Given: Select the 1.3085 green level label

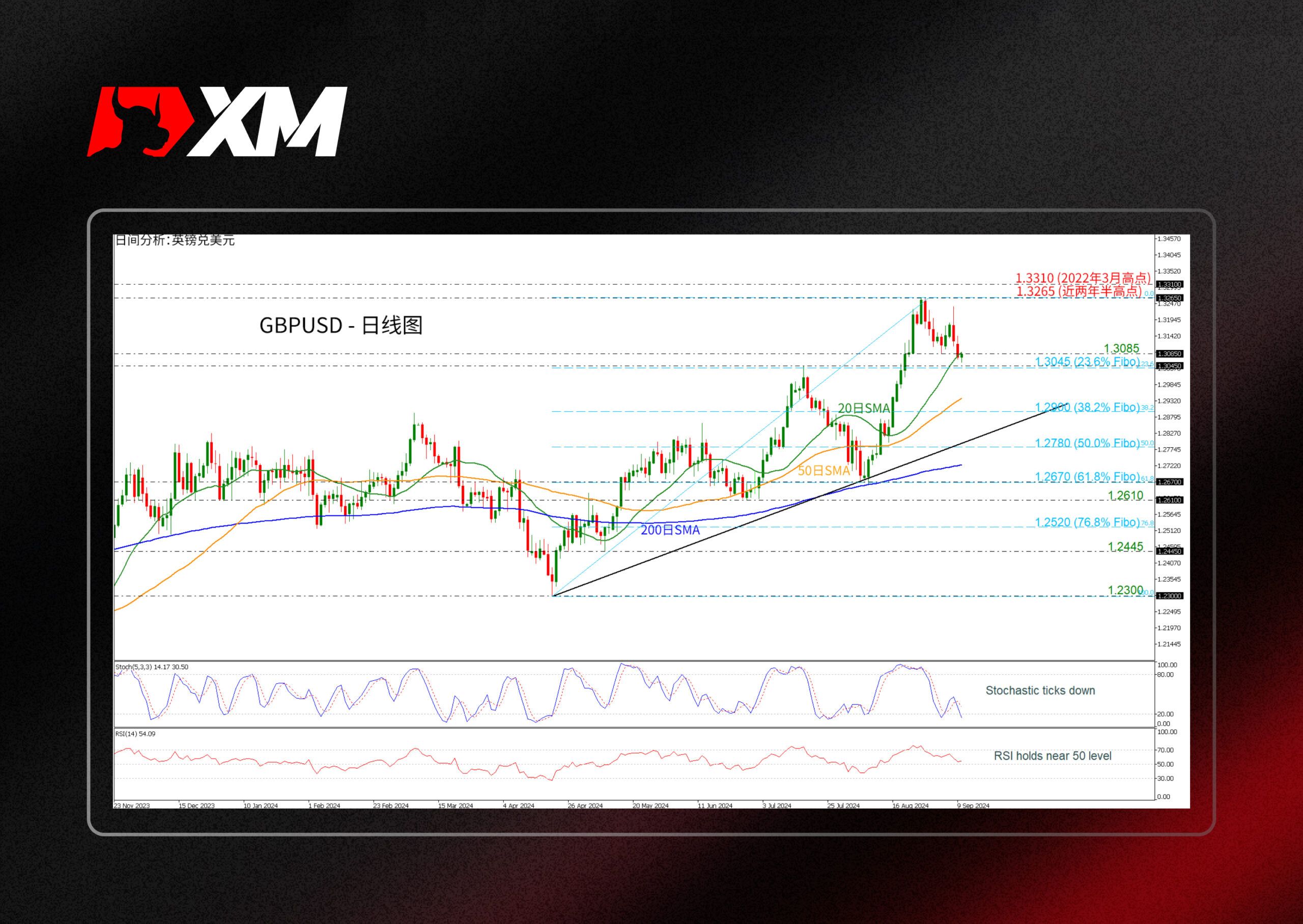Looking at the screenshot, I should 1121,348.
